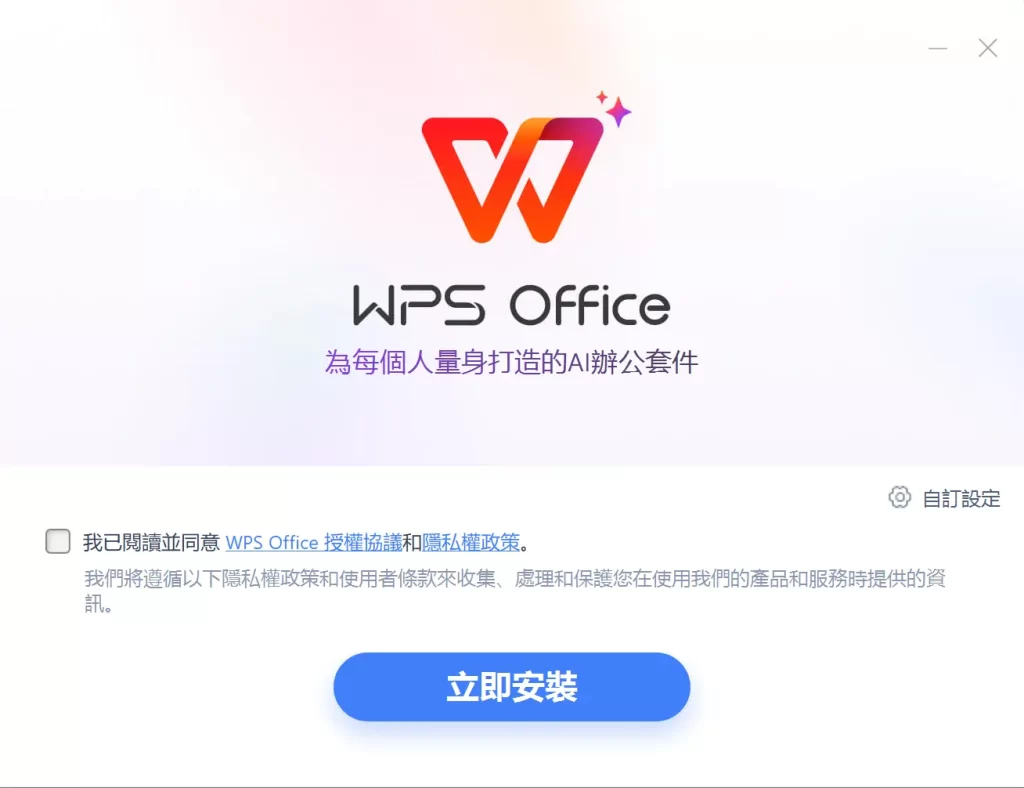The image size is (1024, 788).
Task: Click the 我已閱讀並同意 label text
Action: (152, 543)
